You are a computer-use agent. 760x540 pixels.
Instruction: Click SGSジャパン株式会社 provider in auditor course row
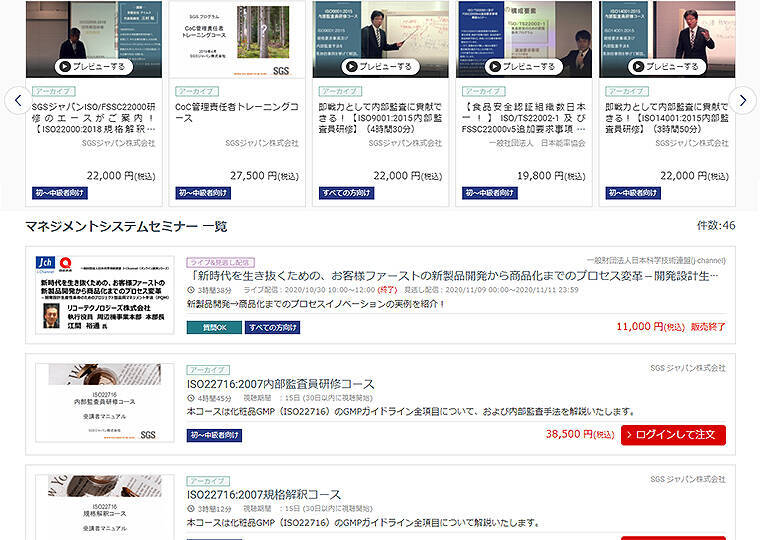click(x=688, y=368)
